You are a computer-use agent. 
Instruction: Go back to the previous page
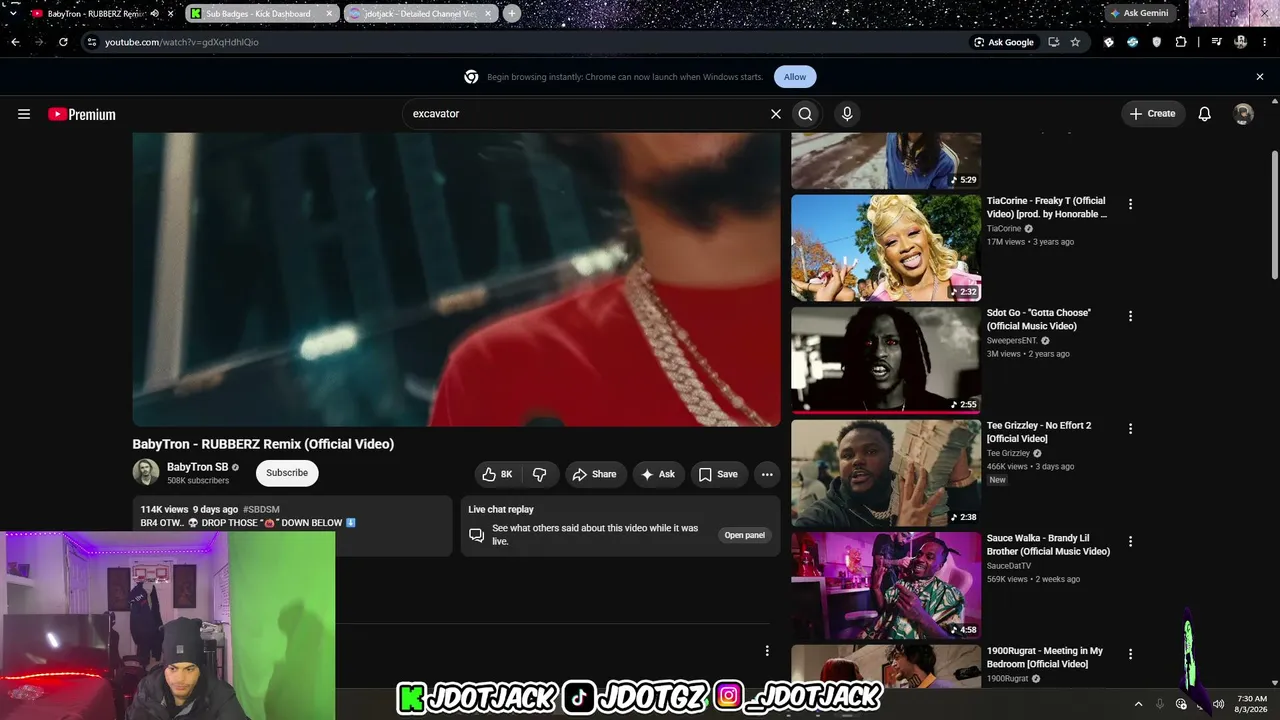tap(15, 42)
